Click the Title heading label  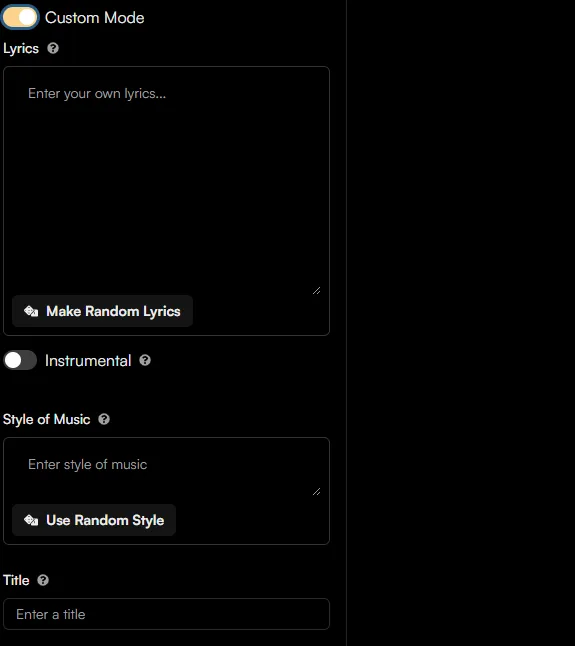point(16,580)
